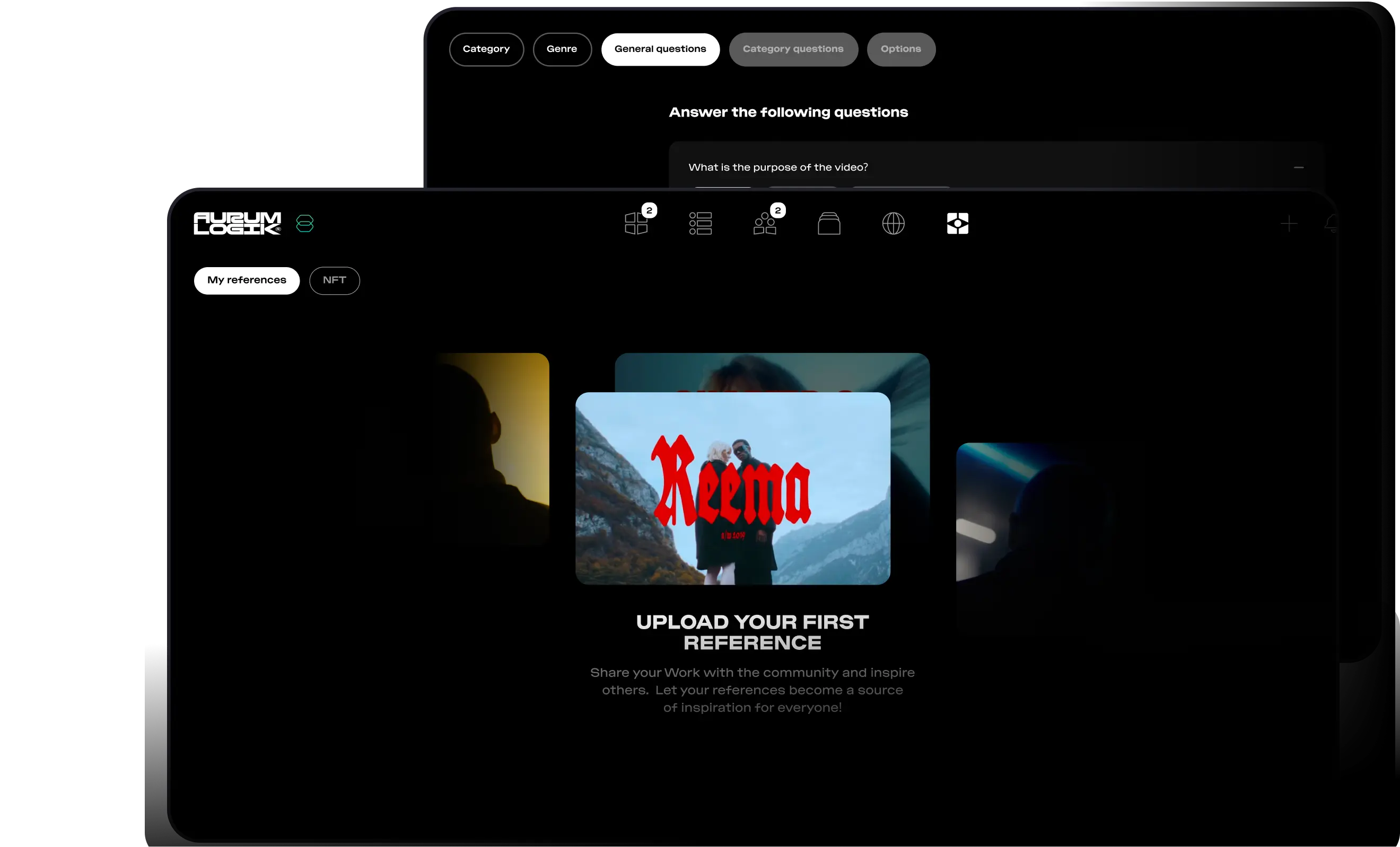Click 'What is the purpose of the video?' text
Image resolution: width=1400 pixels, height=847 pixels.
(x=778, y=167)
